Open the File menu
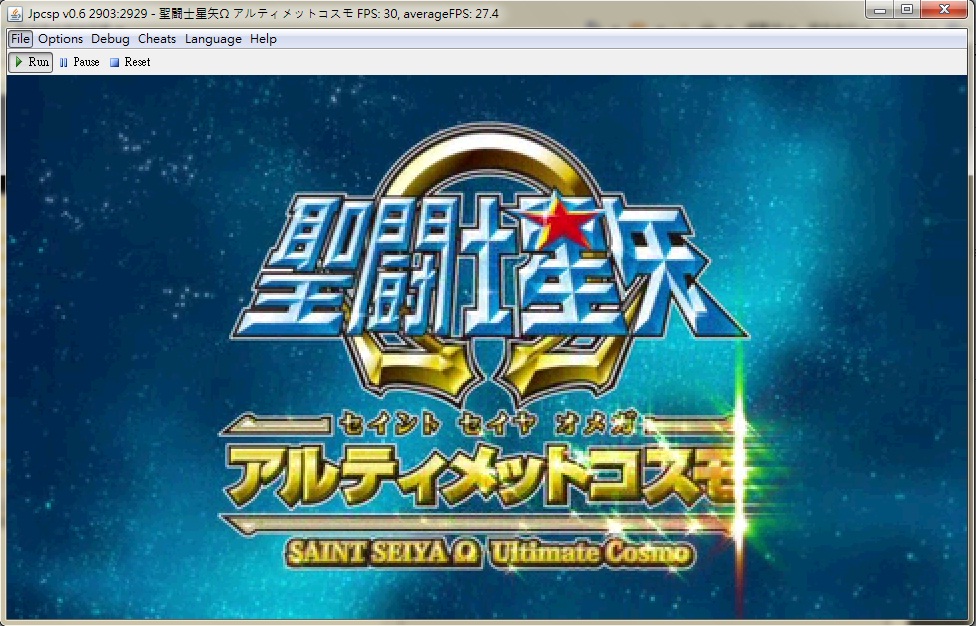This screenshot has width=976, height=626. (x=20, y=39)
